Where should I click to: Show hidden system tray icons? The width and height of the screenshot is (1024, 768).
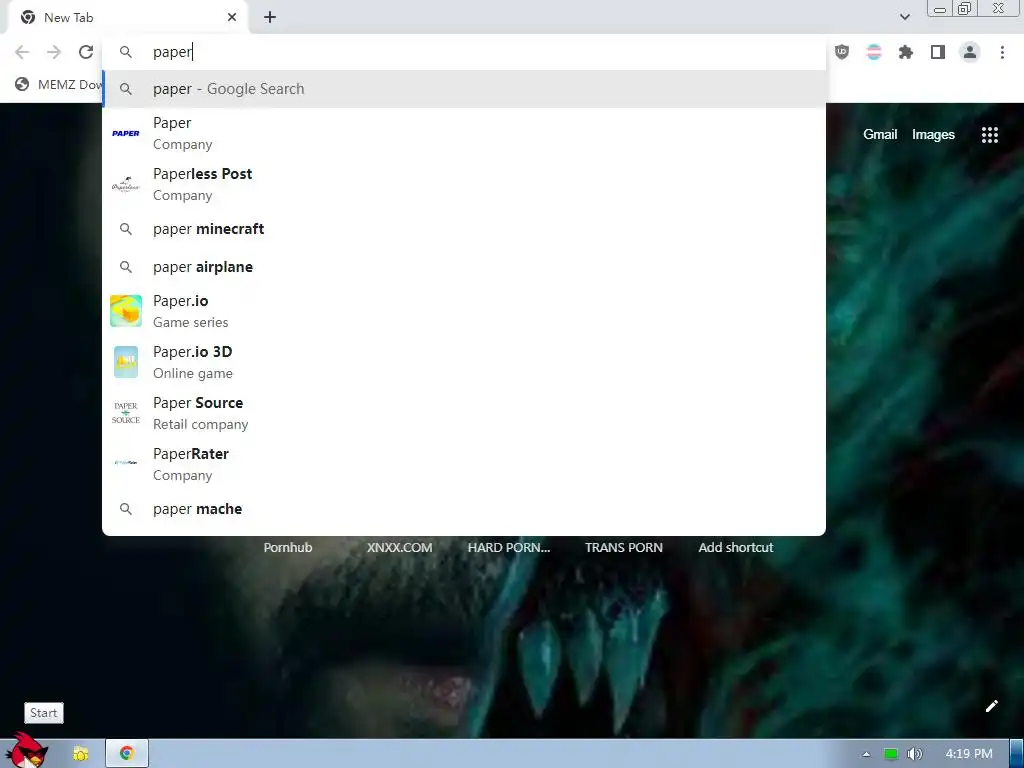point(867,754)
